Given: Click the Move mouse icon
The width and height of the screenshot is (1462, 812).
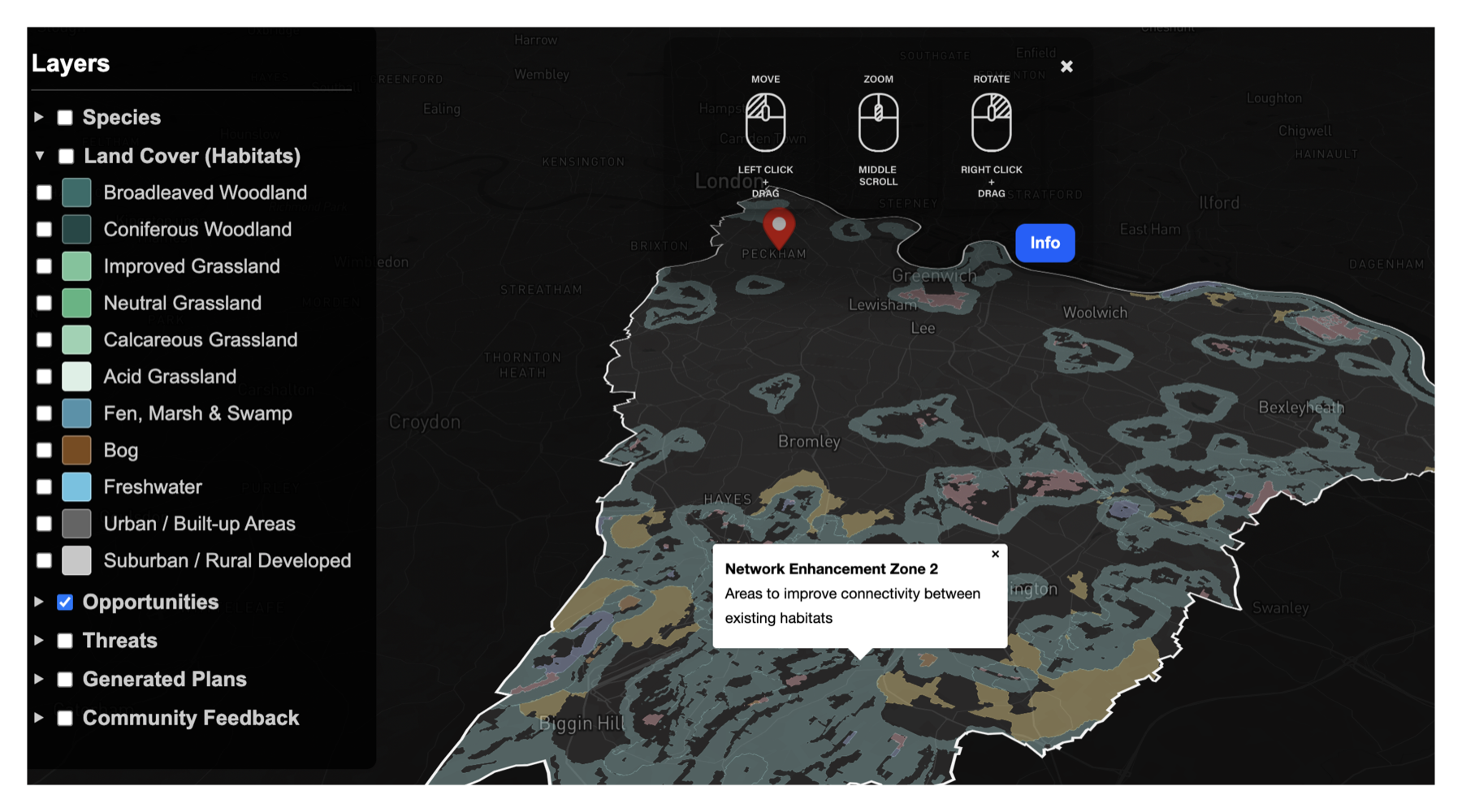Looking at the screenshot, I should [765, 123].
